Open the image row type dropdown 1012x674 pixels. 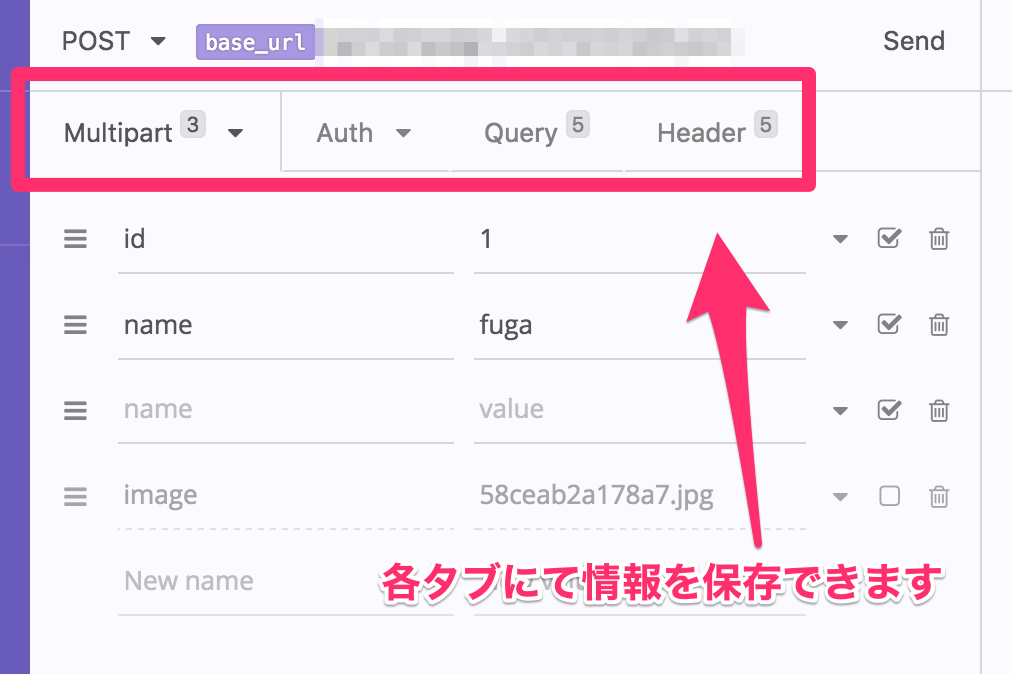tap(840, 496)
